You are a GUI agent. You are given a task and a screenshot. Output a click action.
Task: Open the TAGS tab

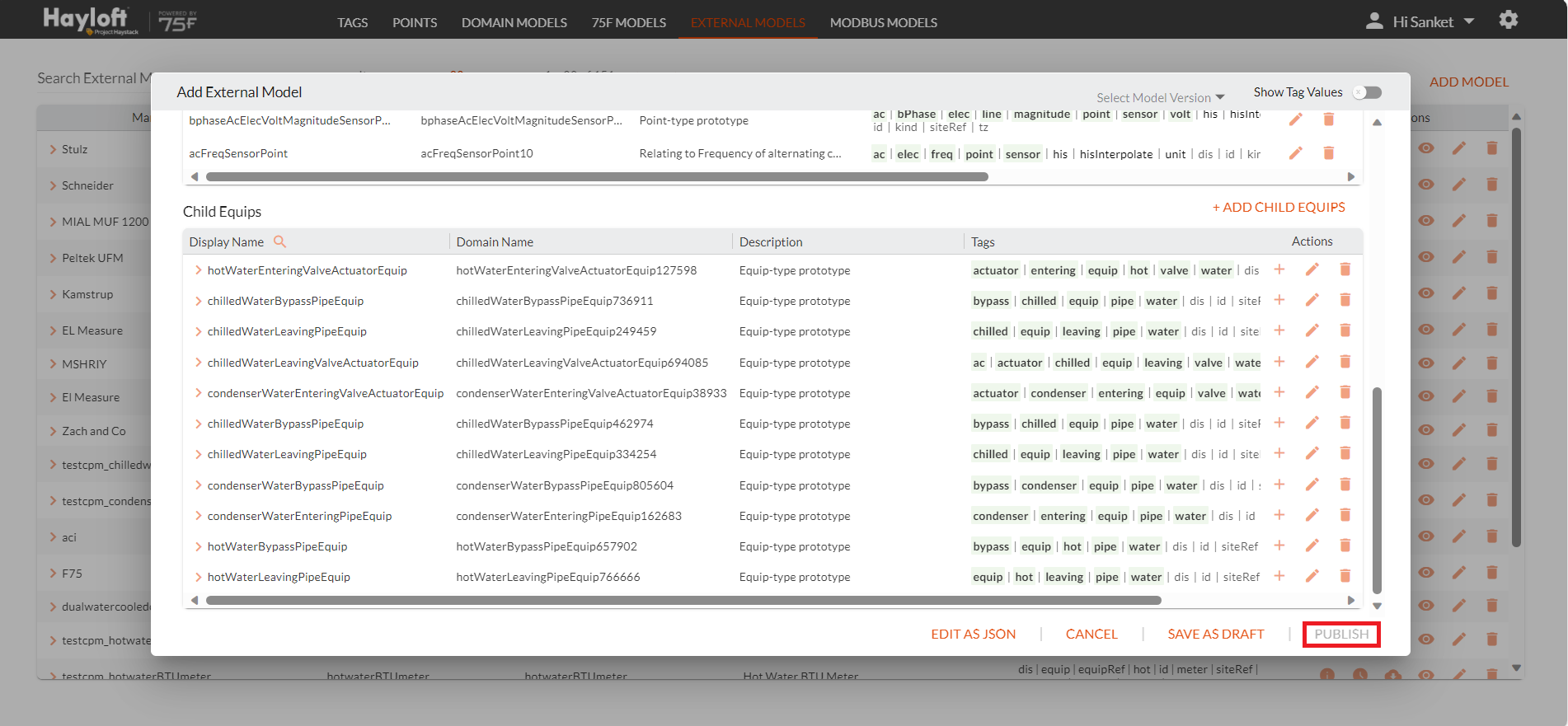[352, 22]
